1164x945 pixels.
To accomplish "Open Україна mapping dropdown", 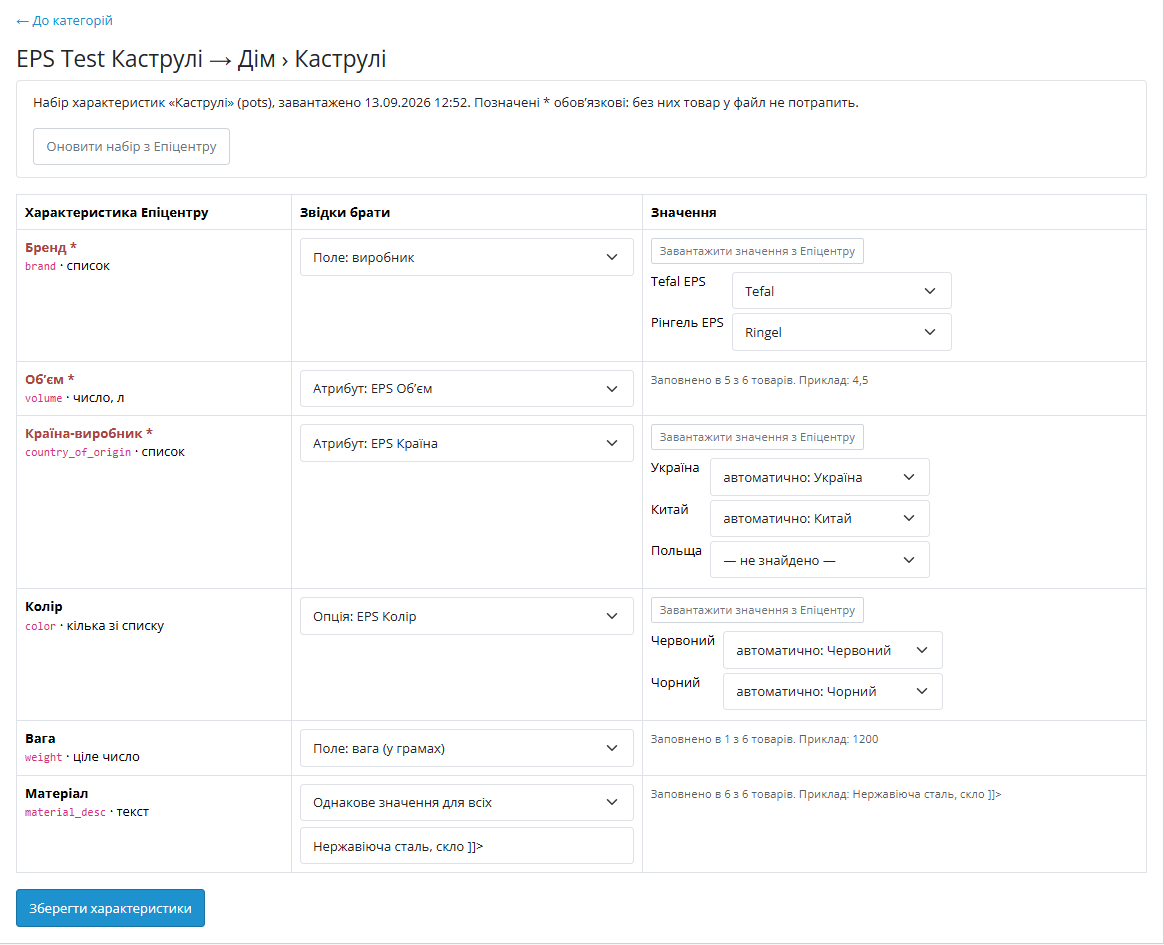I will point(820,477).
